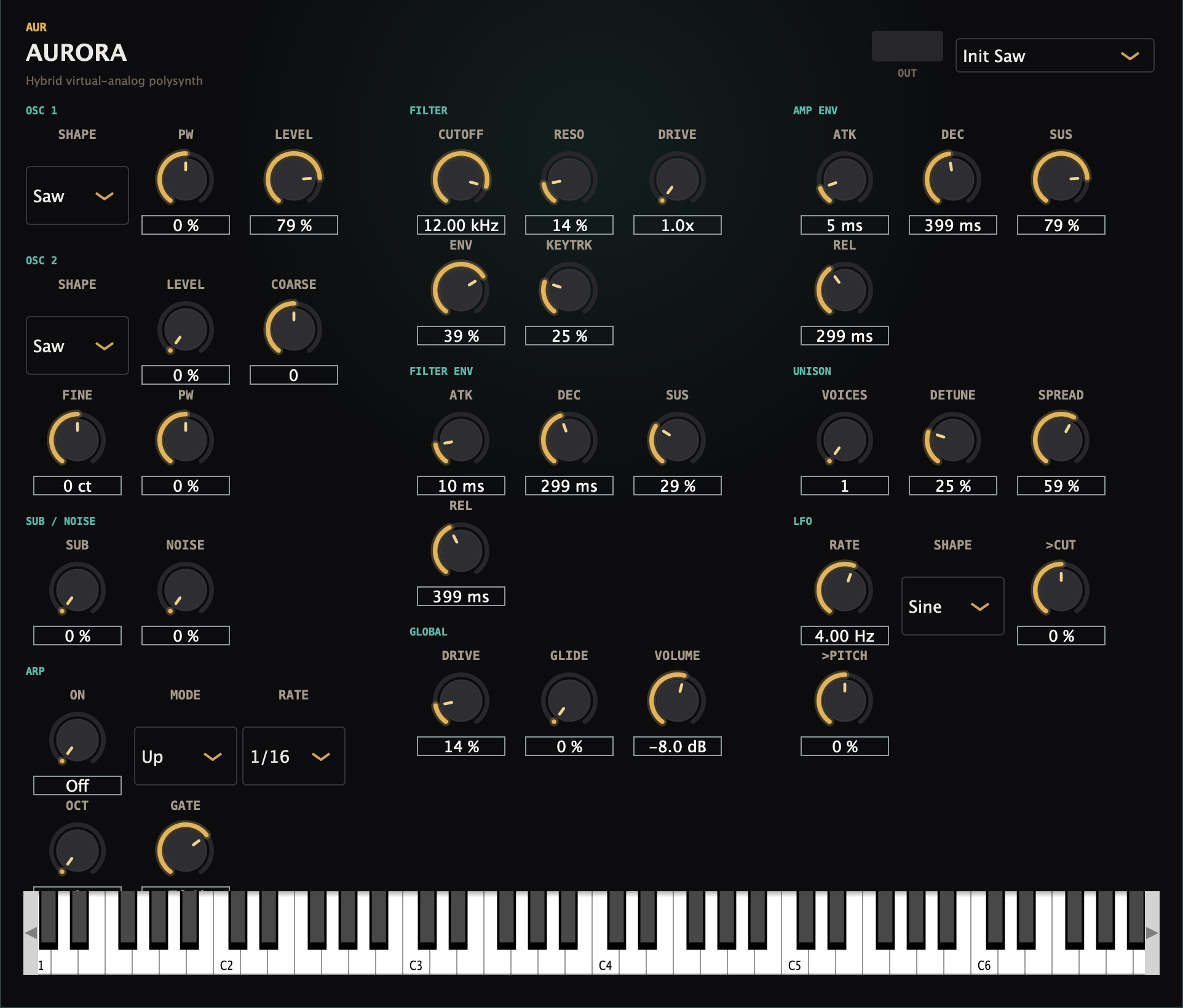Click the OSC 1 PW knob

186,179
